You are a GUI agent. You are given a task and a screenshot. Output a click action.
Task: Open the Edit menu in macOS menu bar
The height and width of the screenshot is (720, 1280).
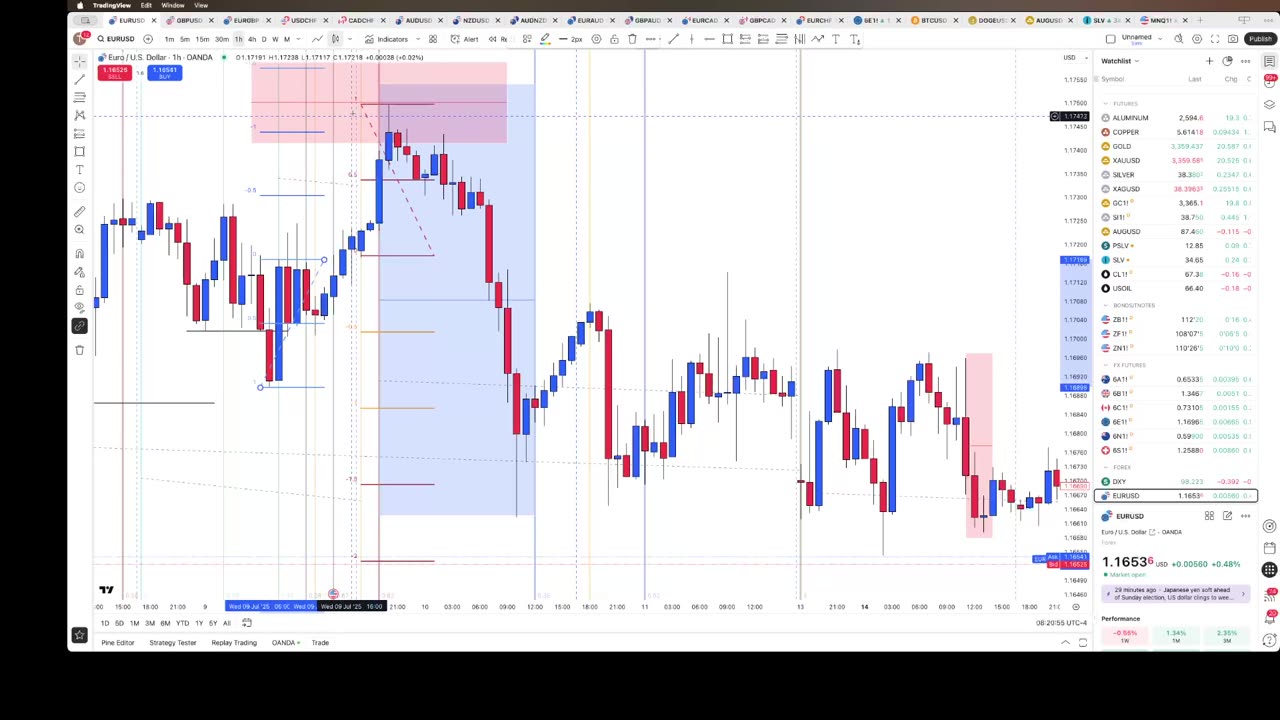click(146, 5)
